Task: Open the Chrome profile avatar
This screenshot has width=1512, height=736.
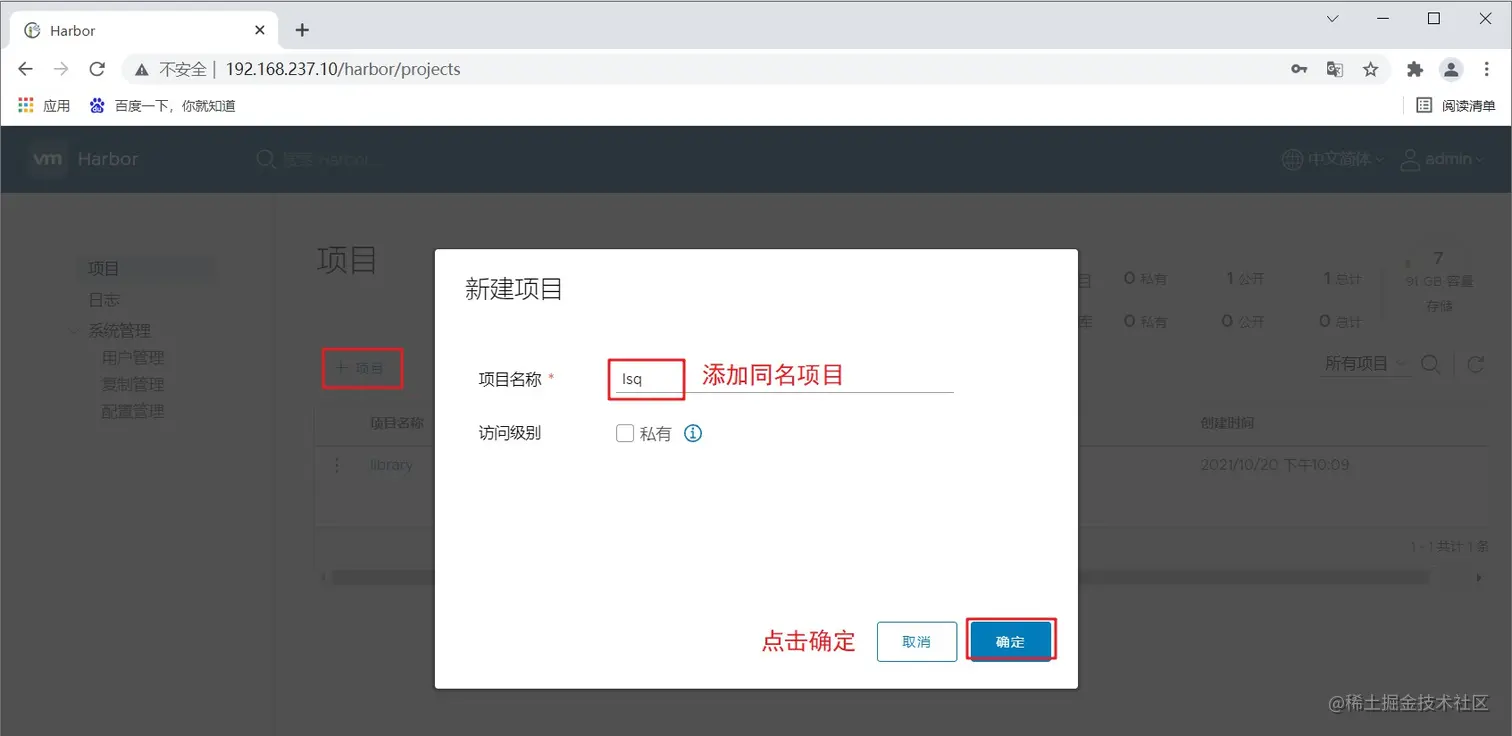Action: (1450, 69)
